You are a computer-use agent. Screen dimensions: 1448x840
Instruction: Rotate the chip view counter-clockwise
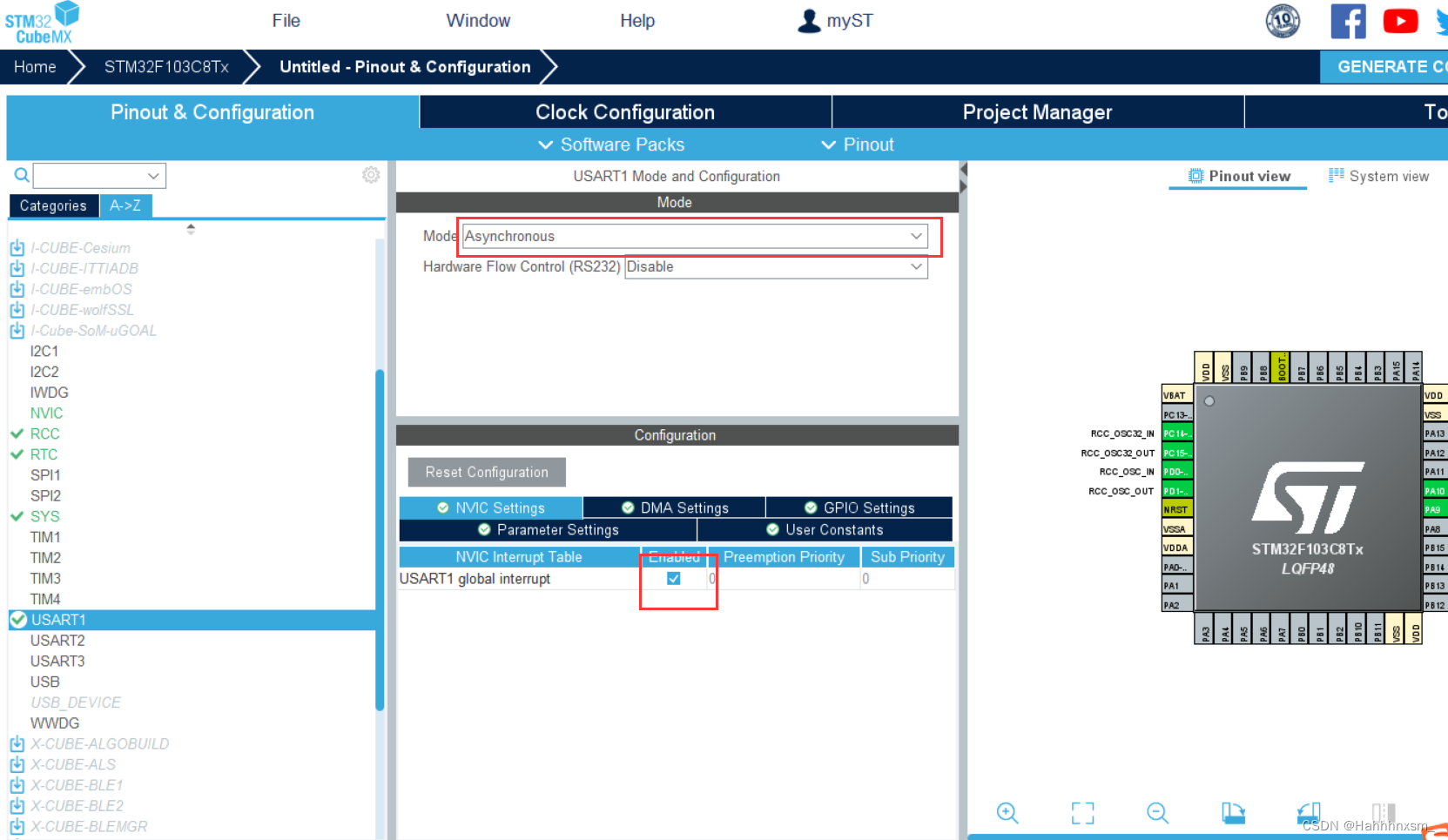pyautogui.click(x=1309, y=813)
